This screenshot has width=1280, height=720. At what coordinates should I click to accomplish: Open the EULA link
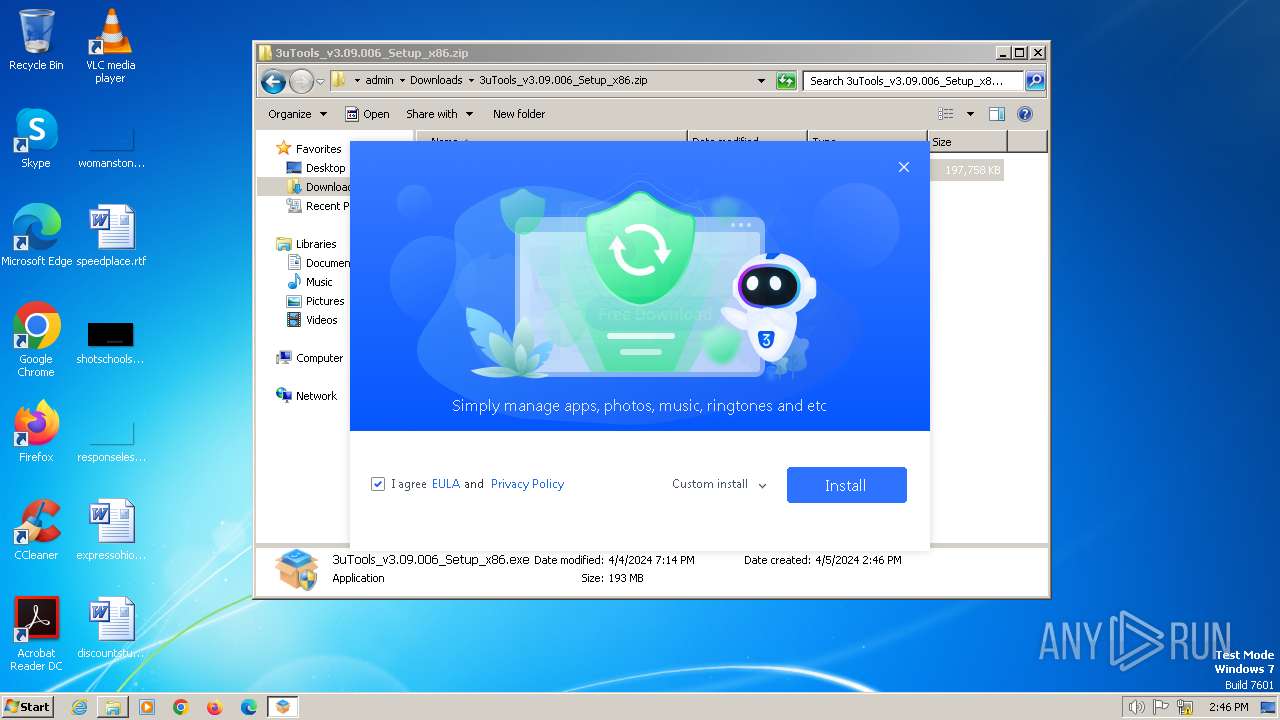446,484
